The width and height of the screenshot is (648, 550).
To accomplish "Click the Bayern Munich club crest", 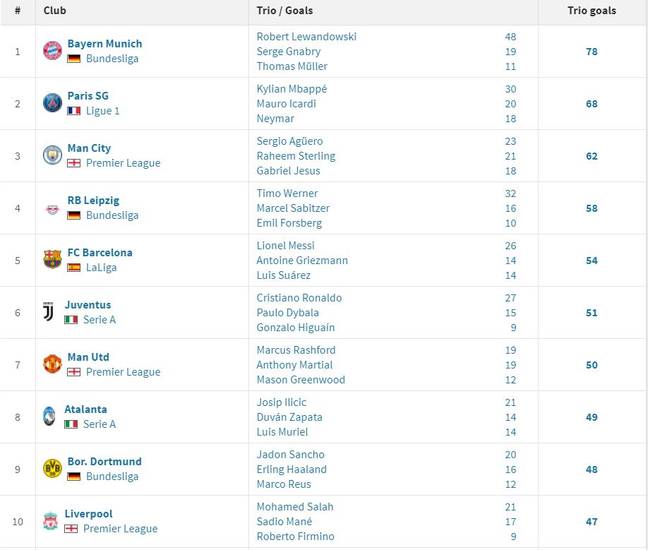I will (x=52, y=51).
